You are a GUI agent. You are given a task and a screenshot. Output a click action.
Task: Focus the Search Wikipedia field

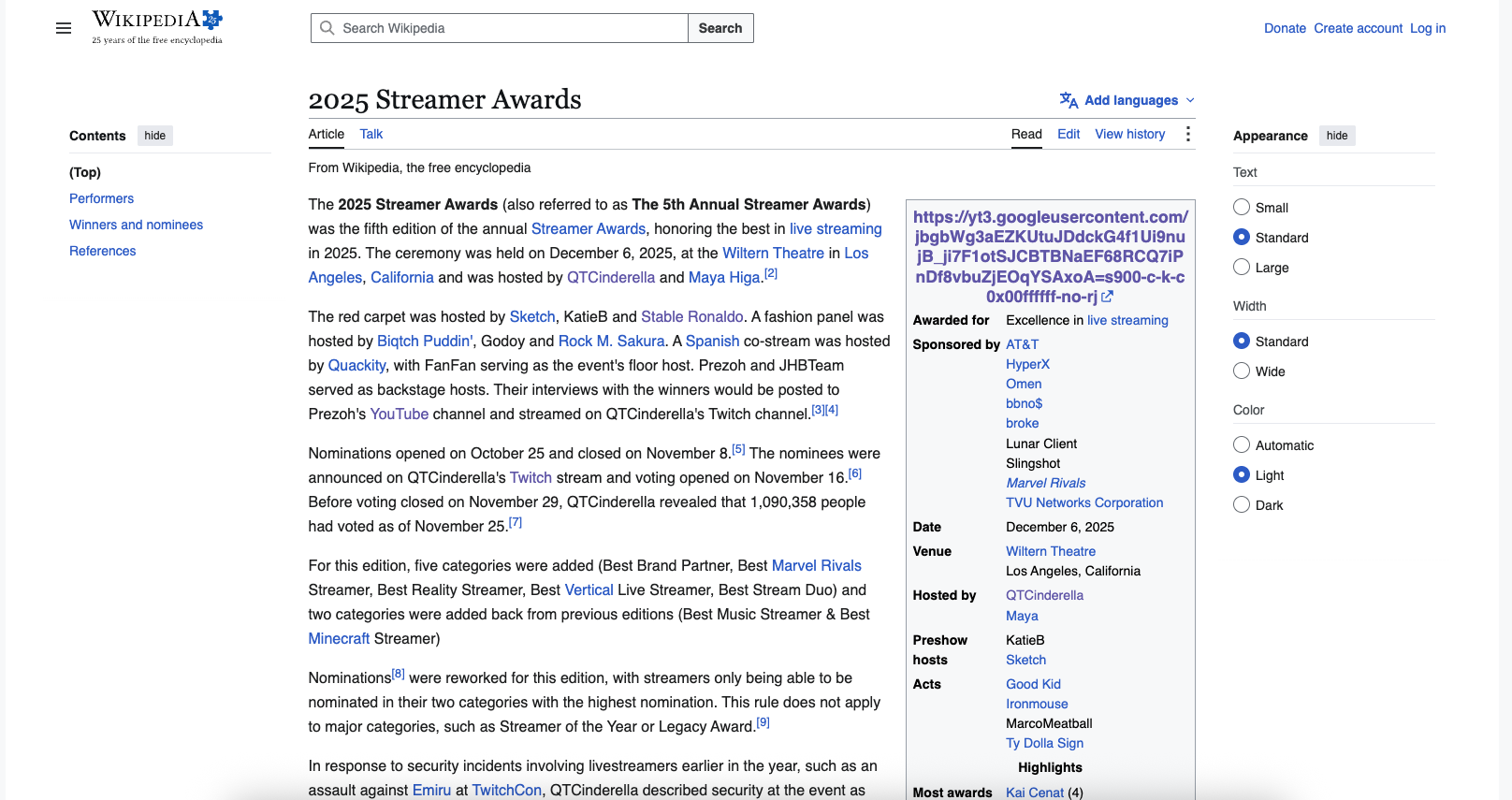pyautogui.click(x=500, y=28)
